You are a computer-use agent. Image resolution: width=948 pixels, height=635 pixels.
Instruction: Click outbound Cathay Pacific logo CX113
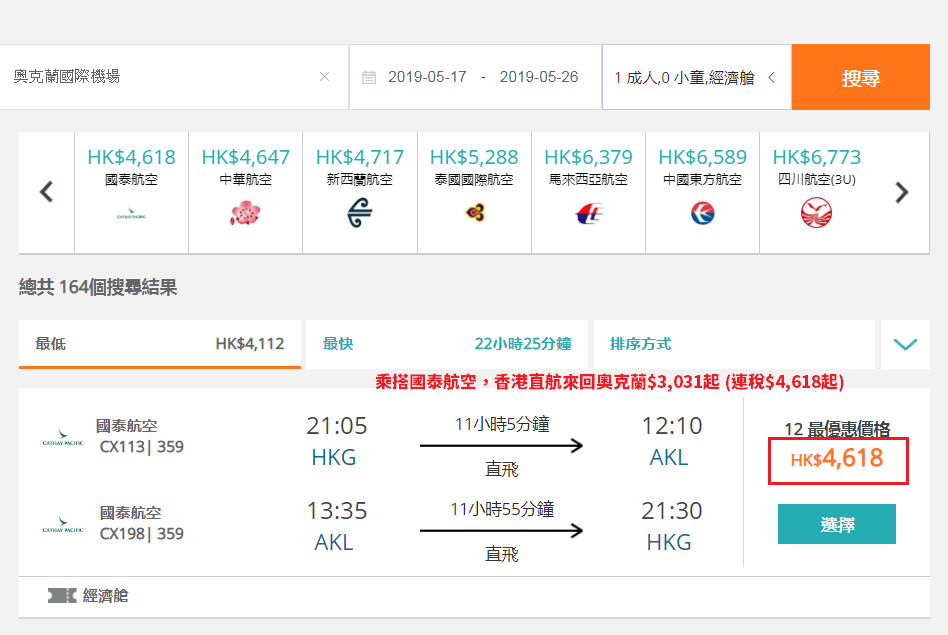pyautogui.click(x=63, y=438)
